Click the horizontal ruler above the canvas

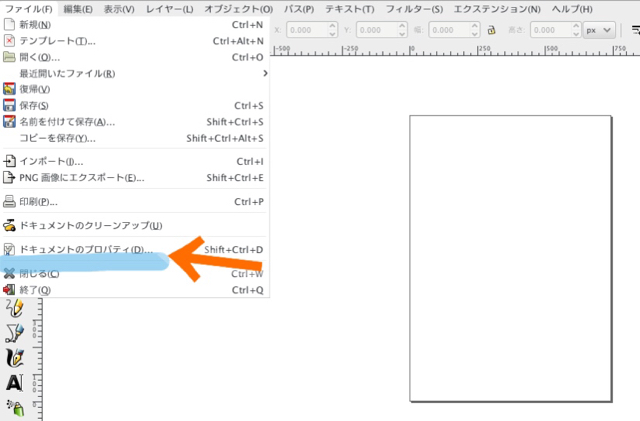click(x=450, y=49)
